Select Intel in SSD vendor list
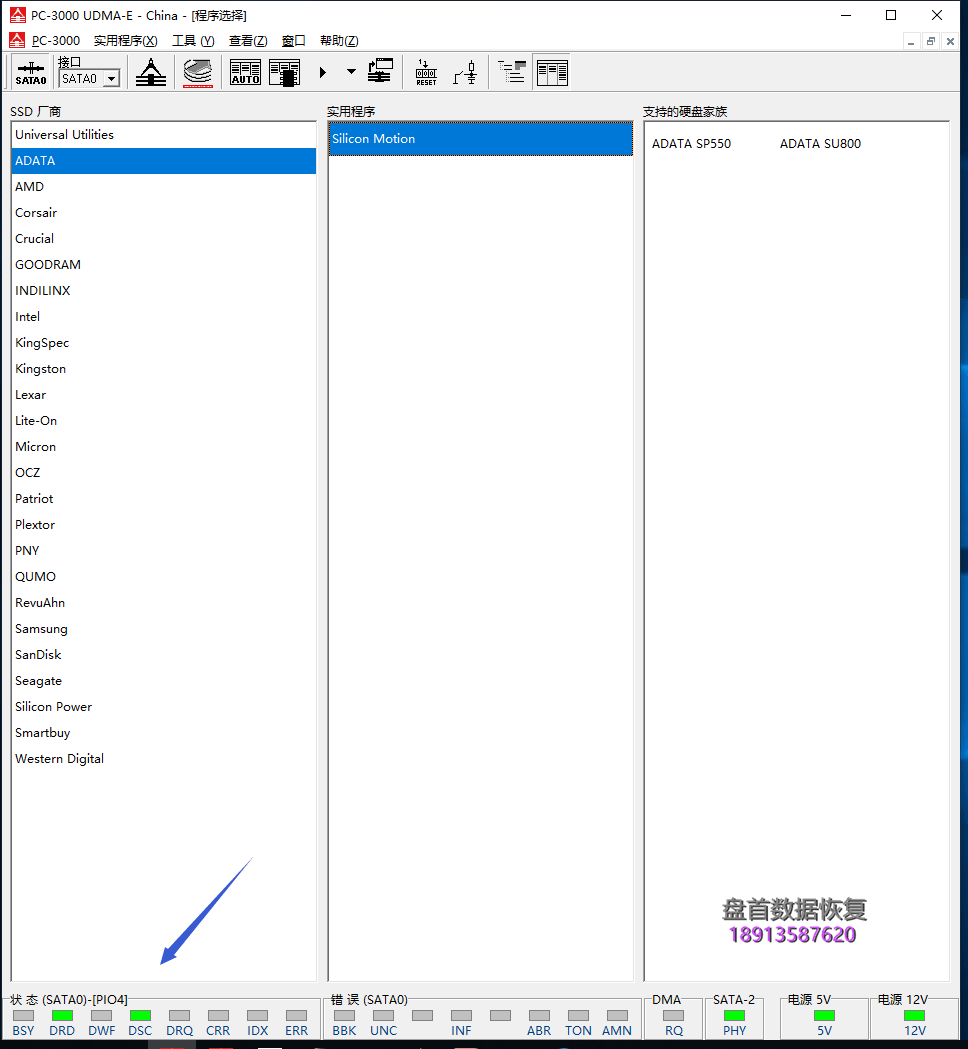Viewport: 968px width, 1049px height. point(164,317)
